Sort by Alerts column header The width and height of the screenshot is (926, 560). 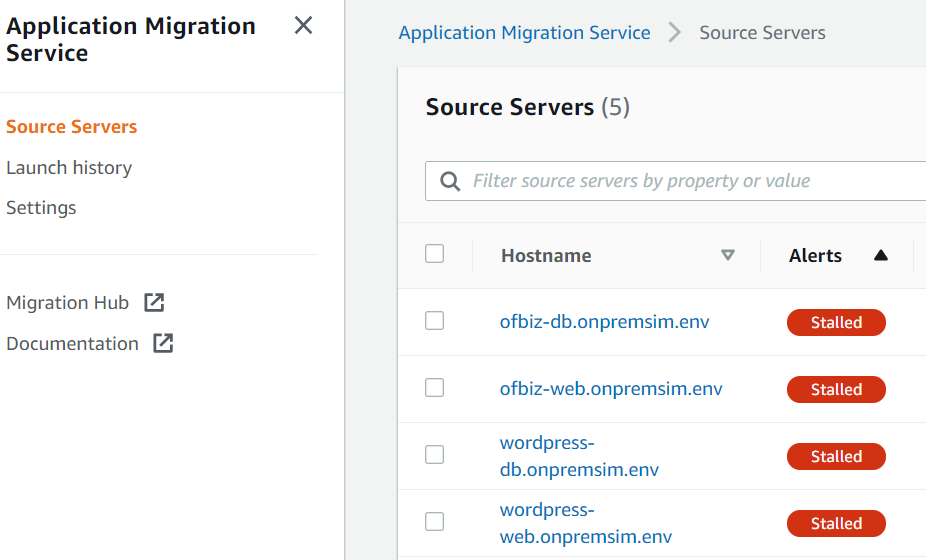point(815,255)
